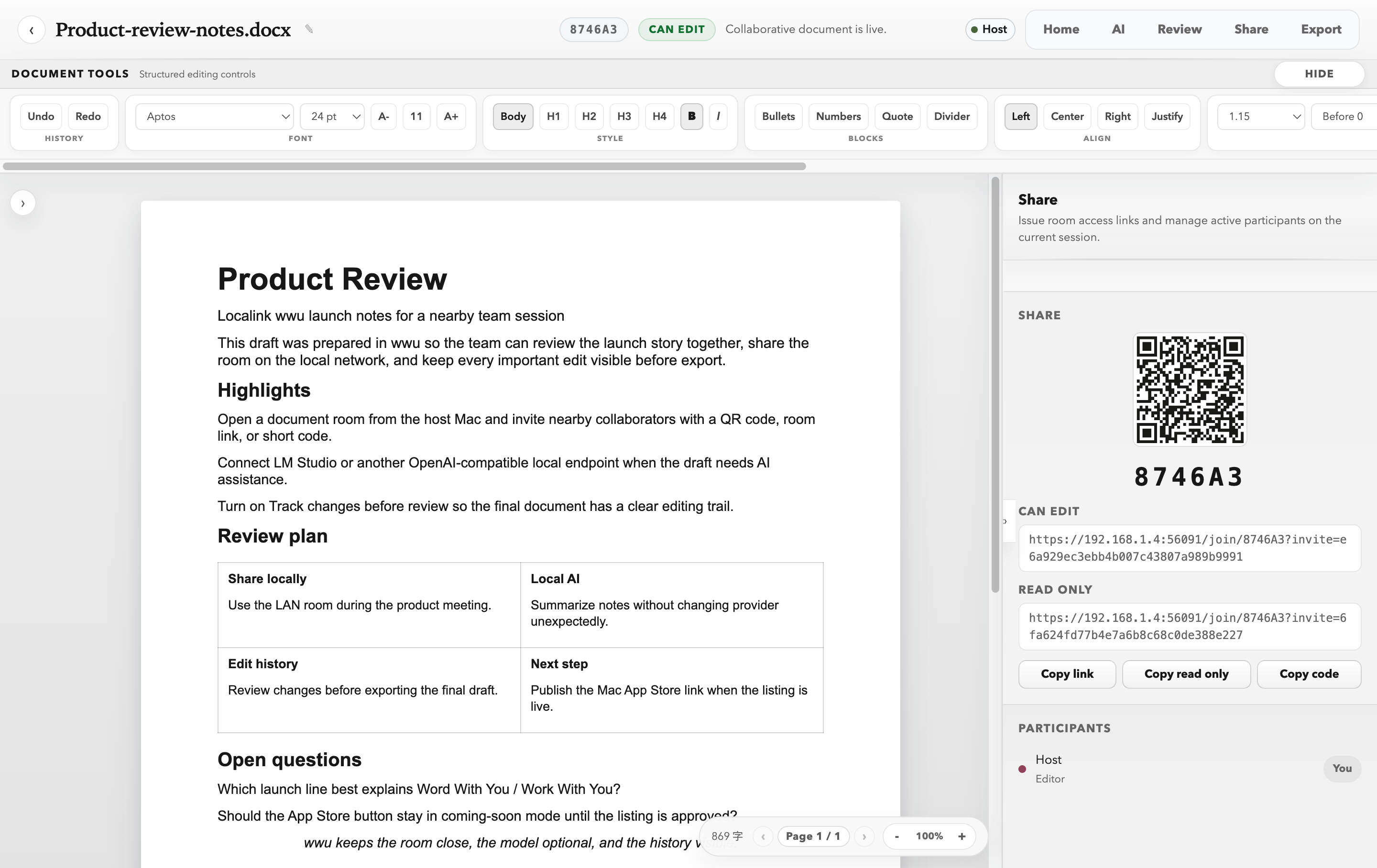Image resolution: width=1377 pixels, height=868 pixels.
Task: Click the 11 font size reset button
Action: (416, 116)
